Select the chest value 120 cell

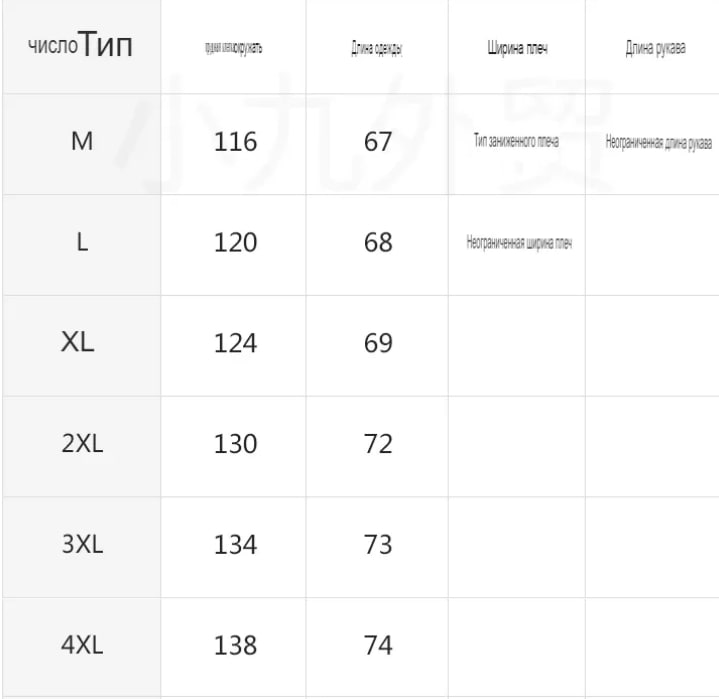235,242
